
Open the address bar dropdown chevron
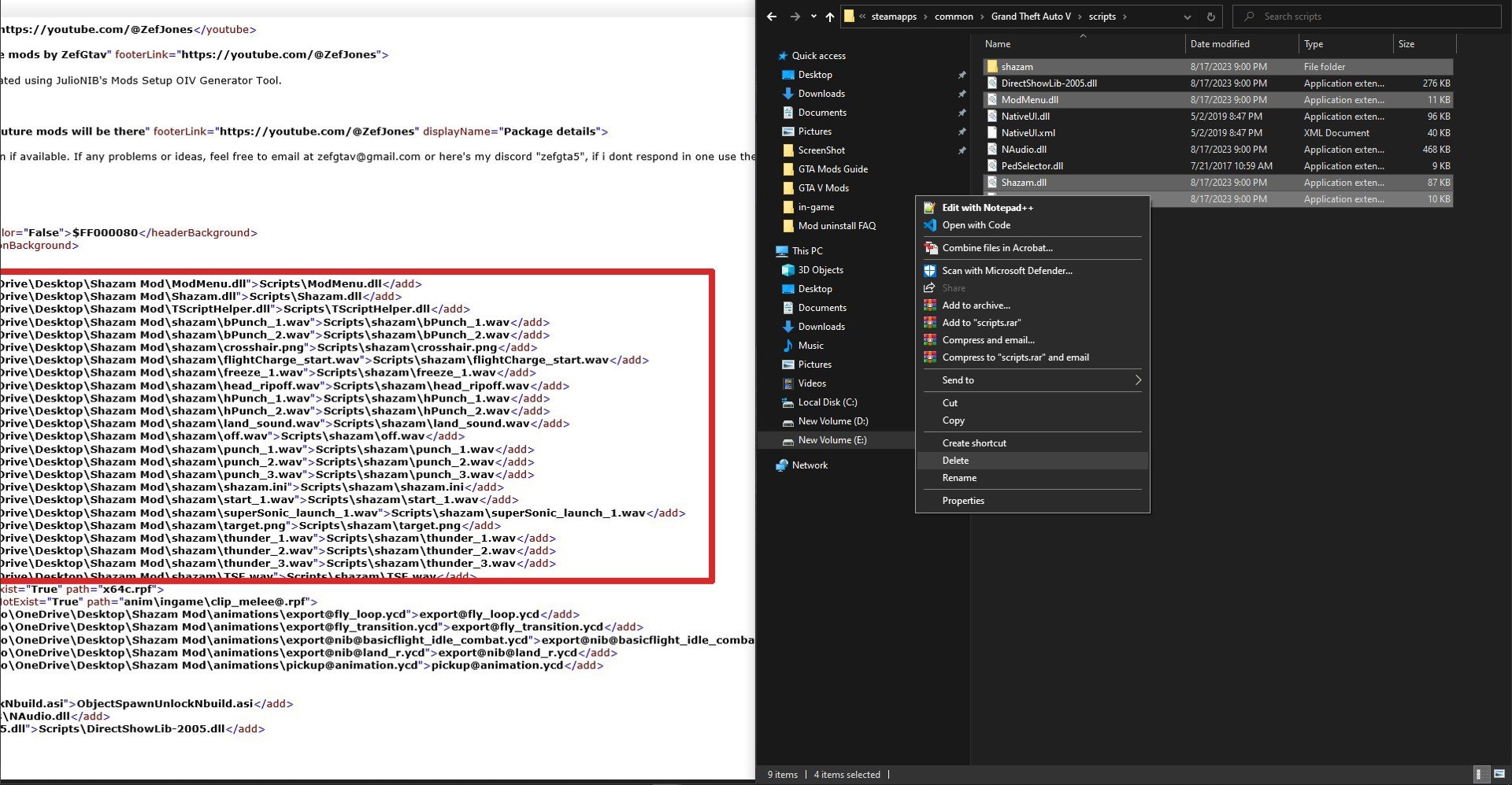1186,17
